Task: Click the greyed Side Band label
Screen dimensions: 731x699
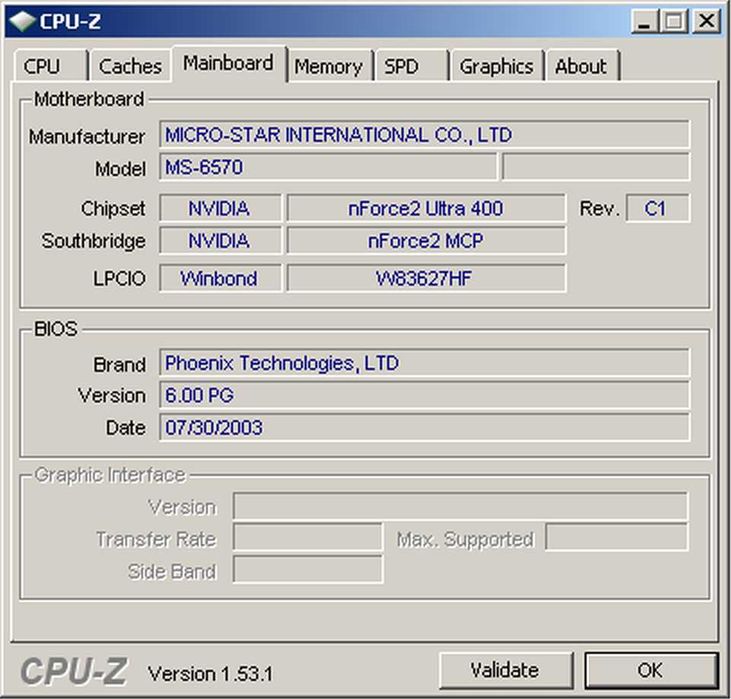Action: [x=172, y=571]
